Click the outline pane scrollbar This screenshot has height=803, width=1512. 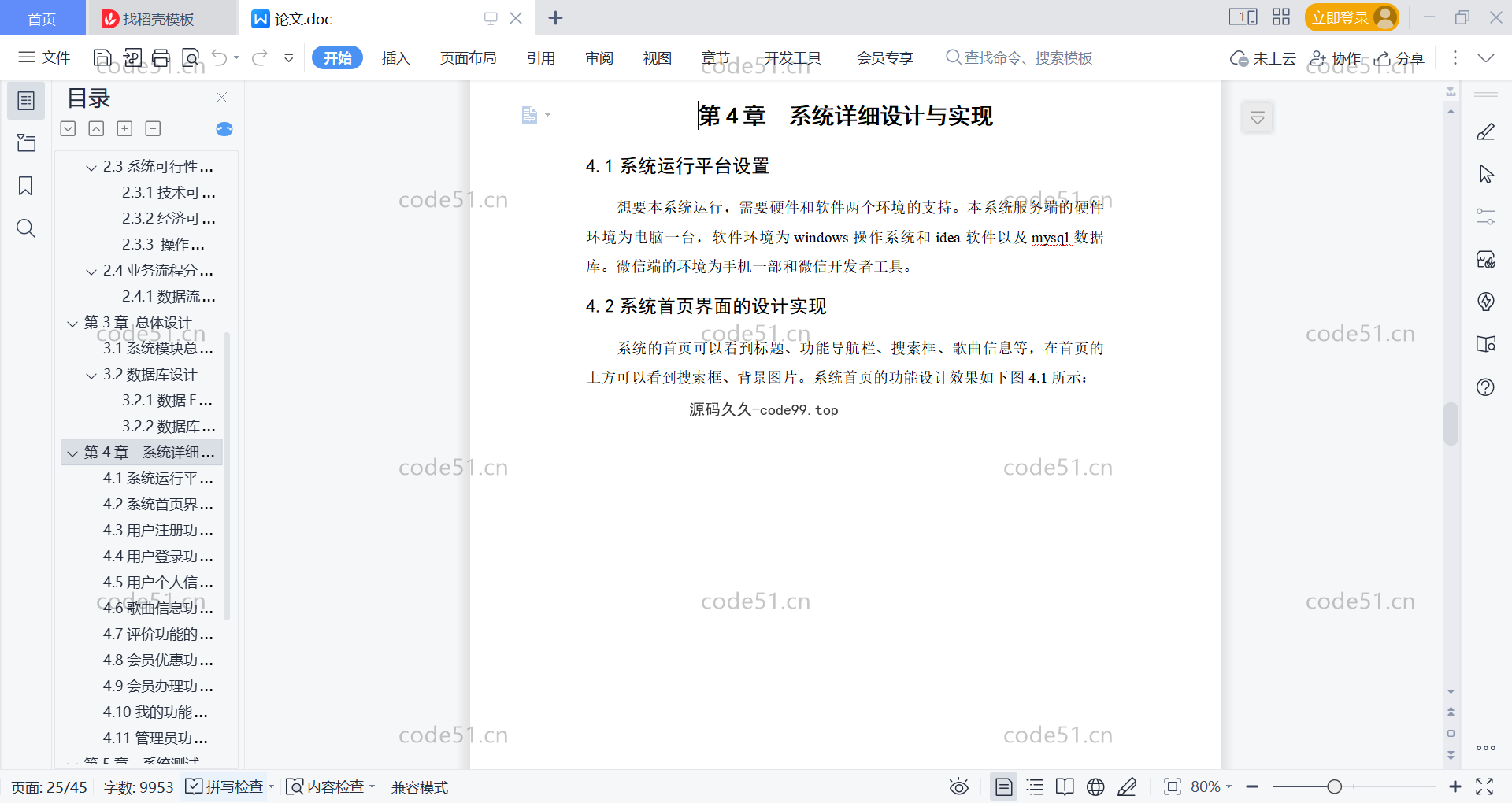coord(227,476)
